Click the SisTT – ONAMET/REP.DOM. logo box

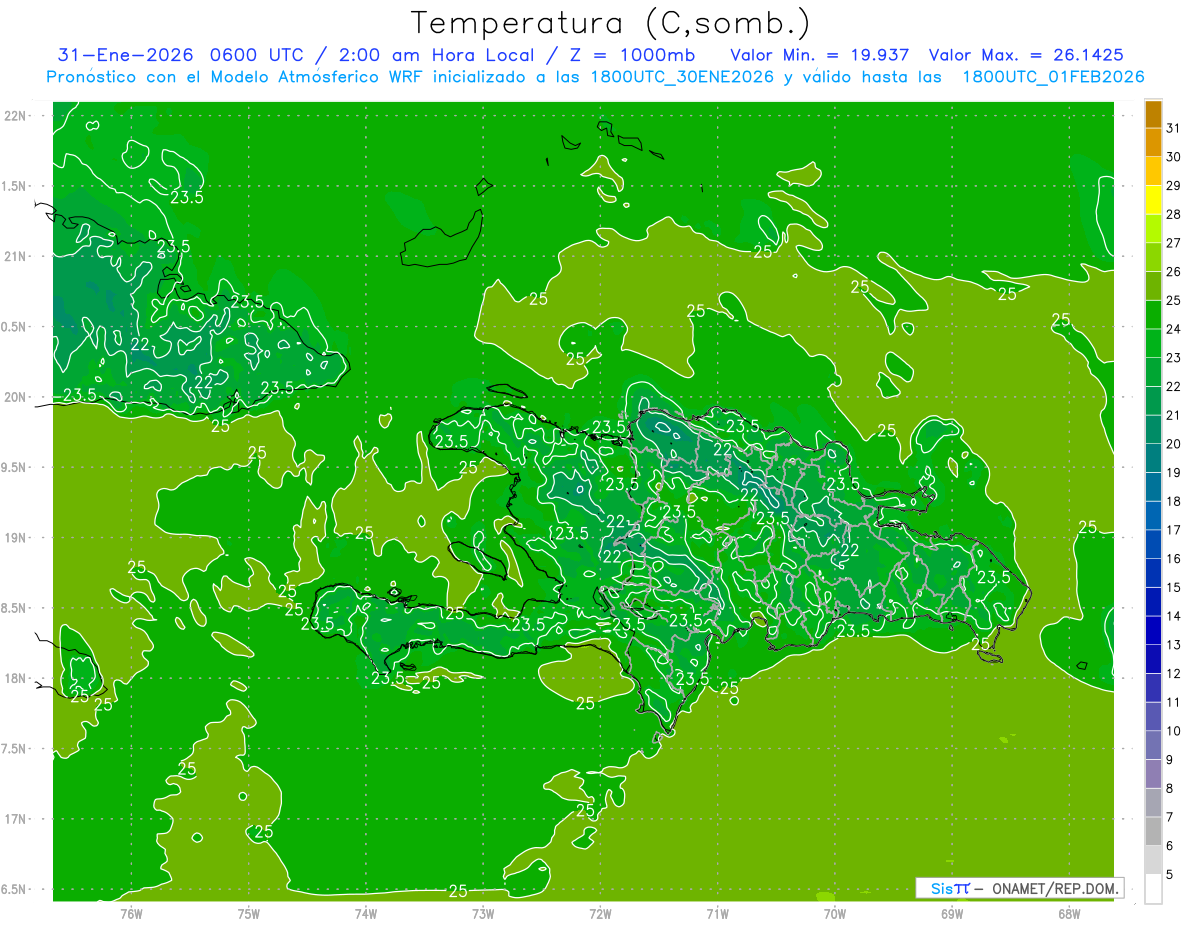1020,888
